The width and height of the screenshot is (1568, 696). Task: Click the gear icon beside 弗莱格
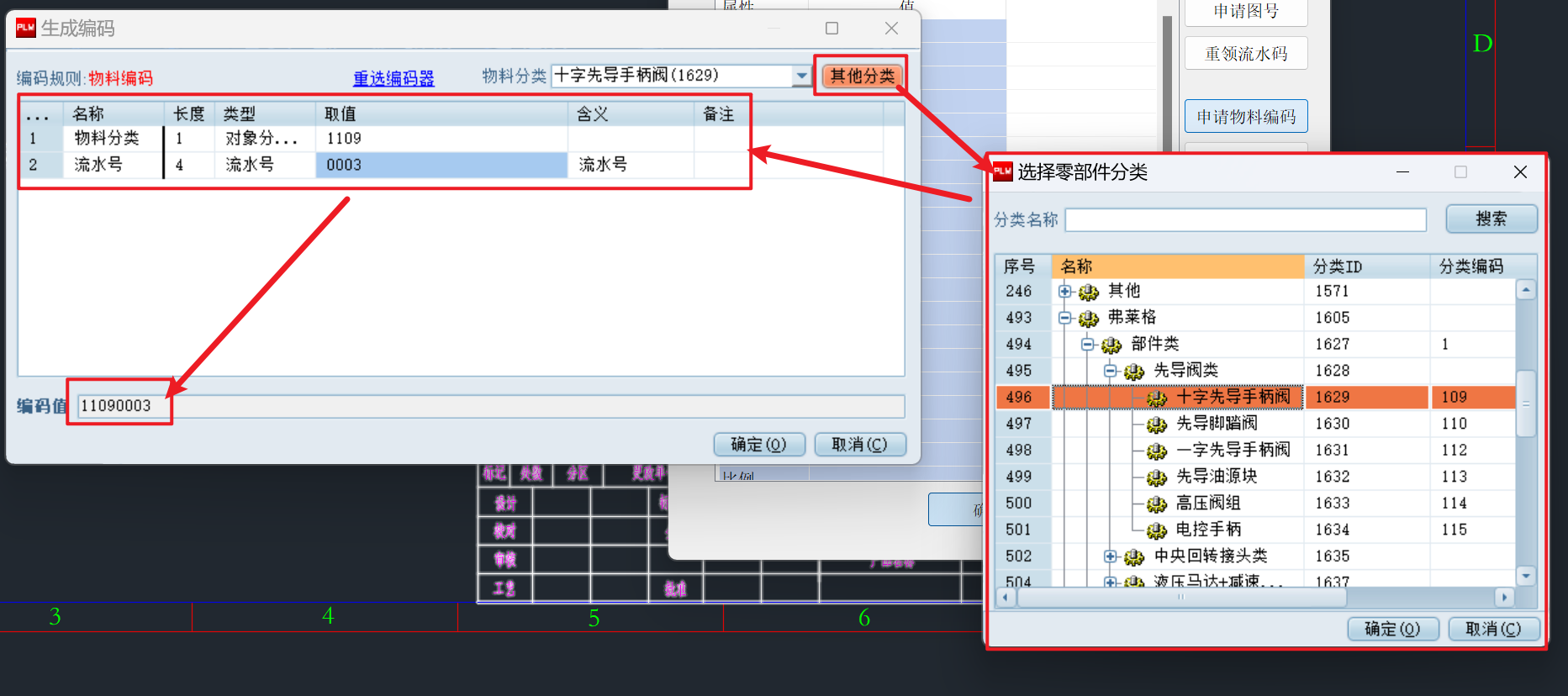point(1089,319)
